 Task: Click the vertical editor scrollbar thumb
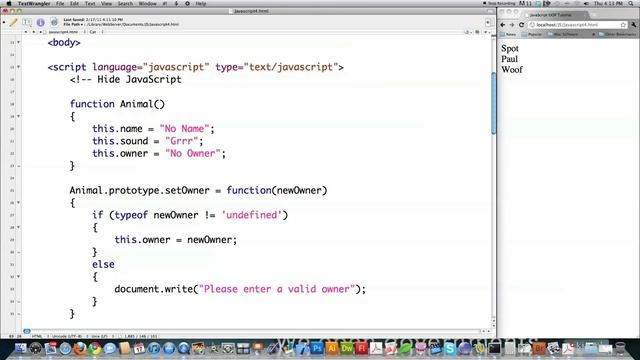[x=493, y=103]
